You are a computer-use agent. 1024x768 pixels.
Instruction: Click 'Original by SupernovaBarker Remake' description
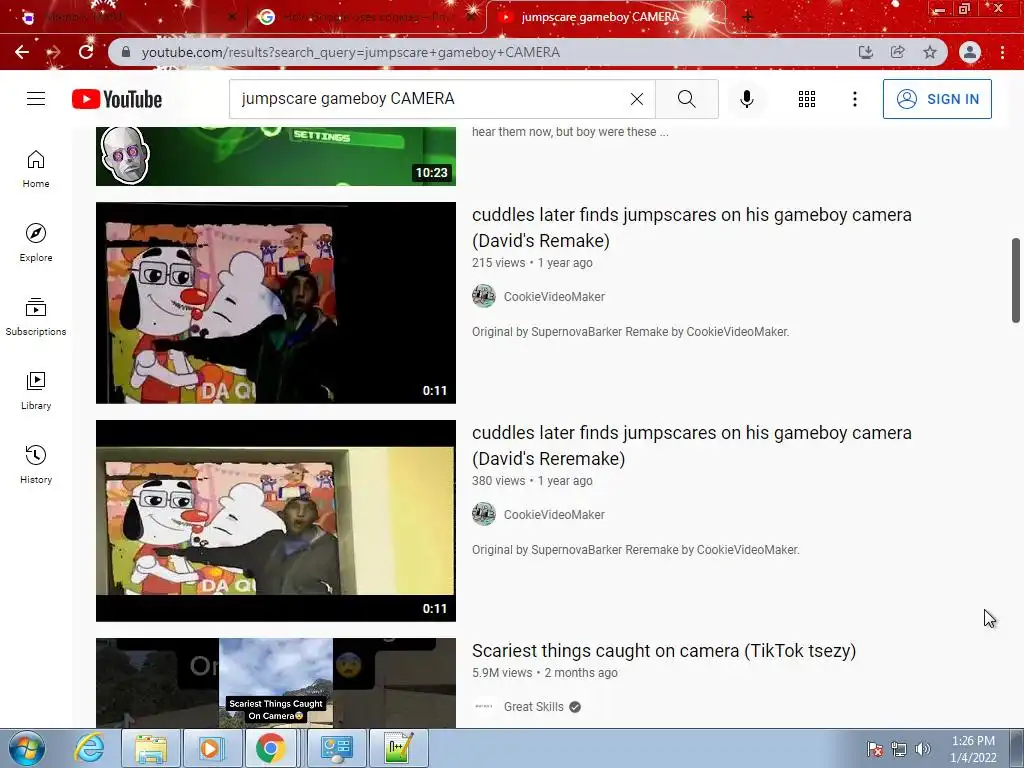click(x=630, y=332)
